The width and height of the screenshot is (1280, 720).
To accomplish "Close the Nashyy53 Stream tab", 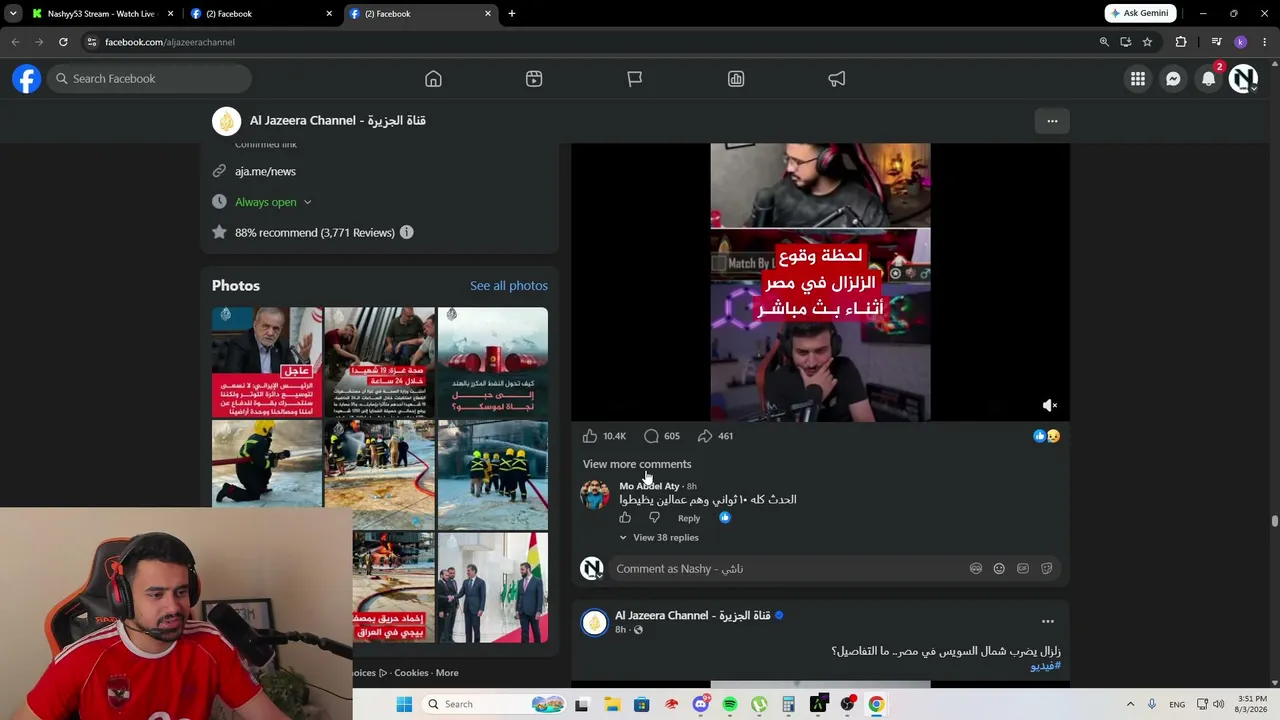I will click(170, 14).
